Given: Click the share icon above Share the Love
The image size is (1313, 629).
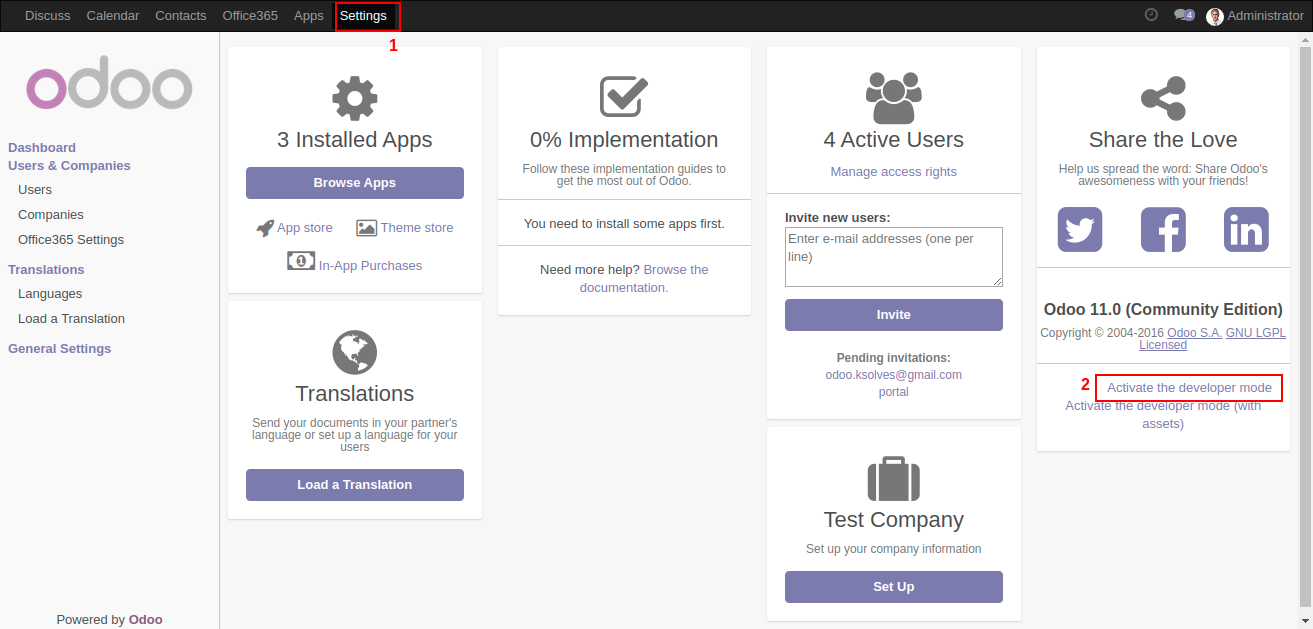Looking at the screenshot, I should pos(1163,98).
